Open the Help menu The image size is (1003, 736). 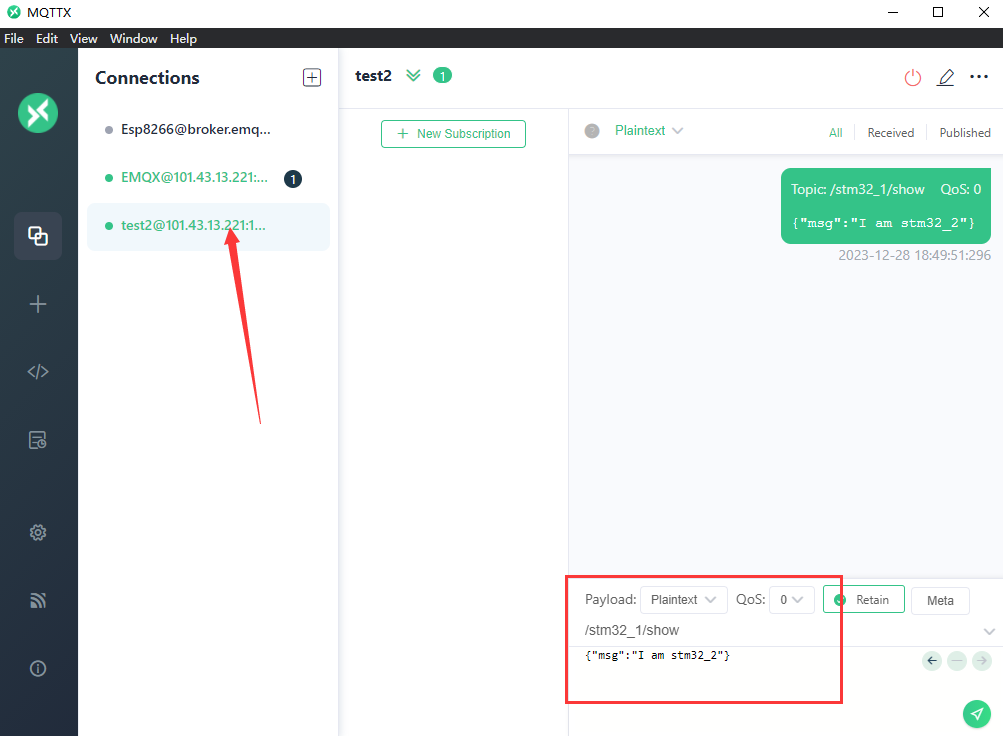pos(184,38)
